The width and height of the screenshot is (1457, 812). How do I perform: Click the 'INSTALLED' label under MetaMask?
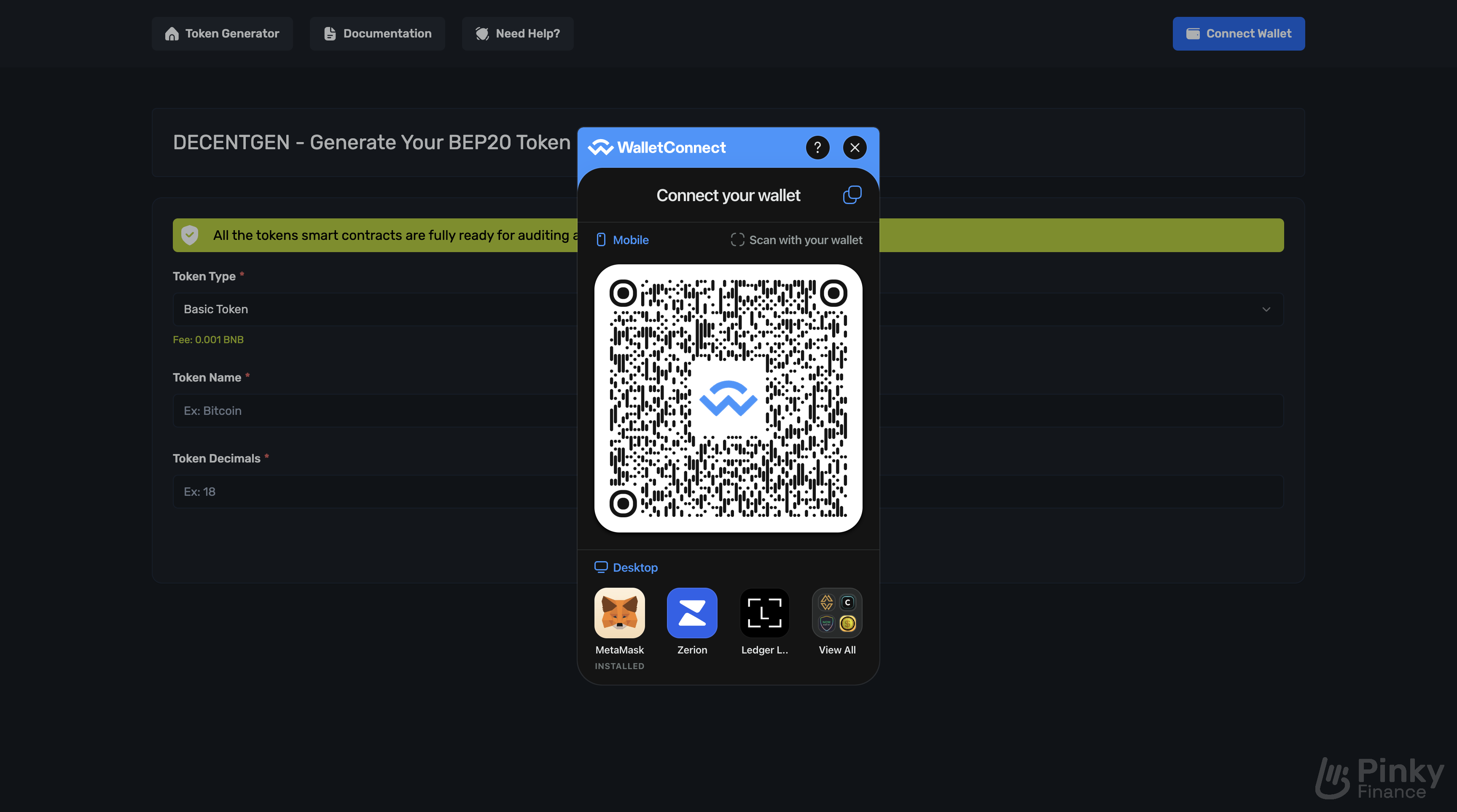point(619,666)
